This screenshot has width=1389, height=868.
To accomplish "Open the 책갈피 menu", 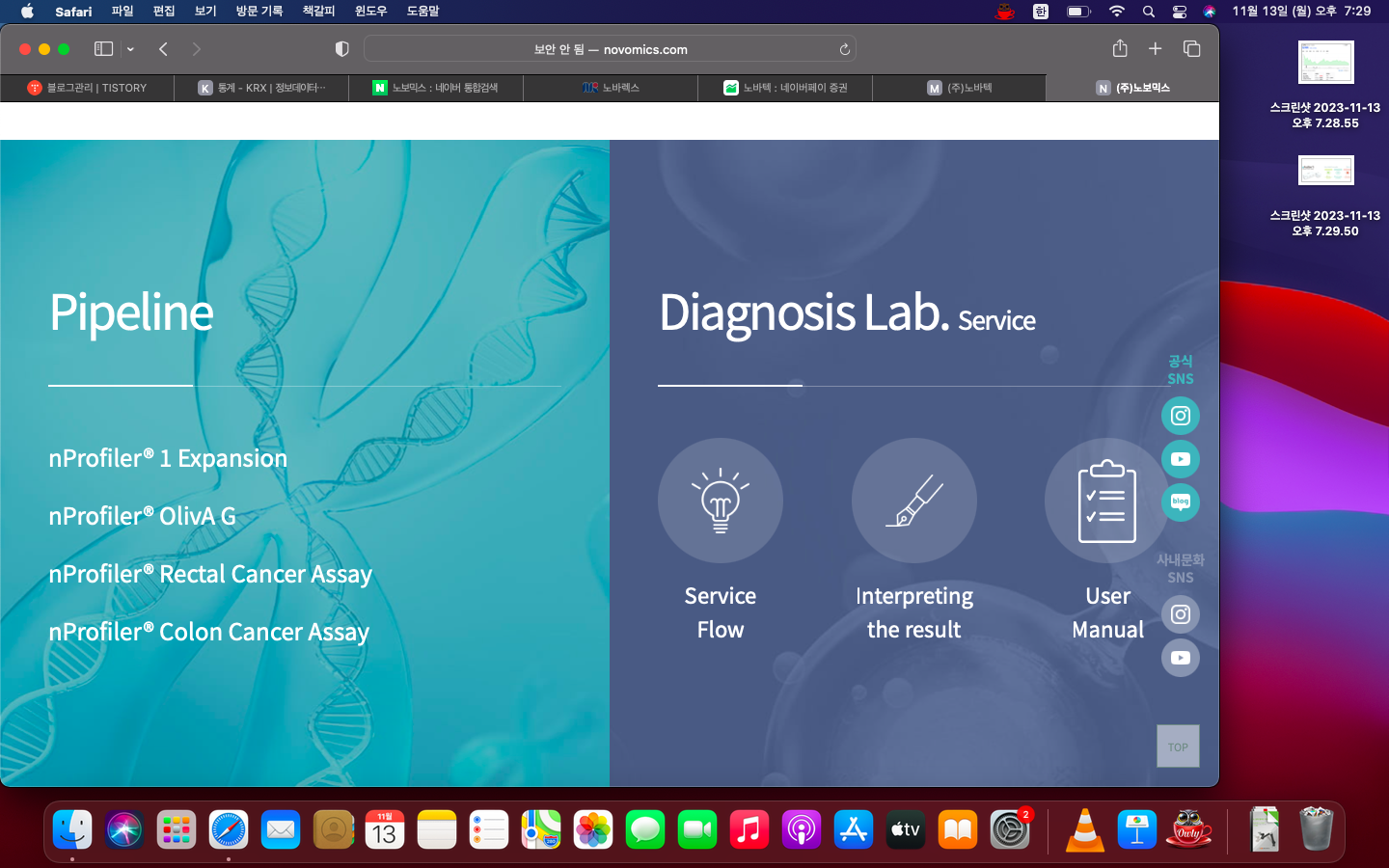I will (x=318, y=12).
